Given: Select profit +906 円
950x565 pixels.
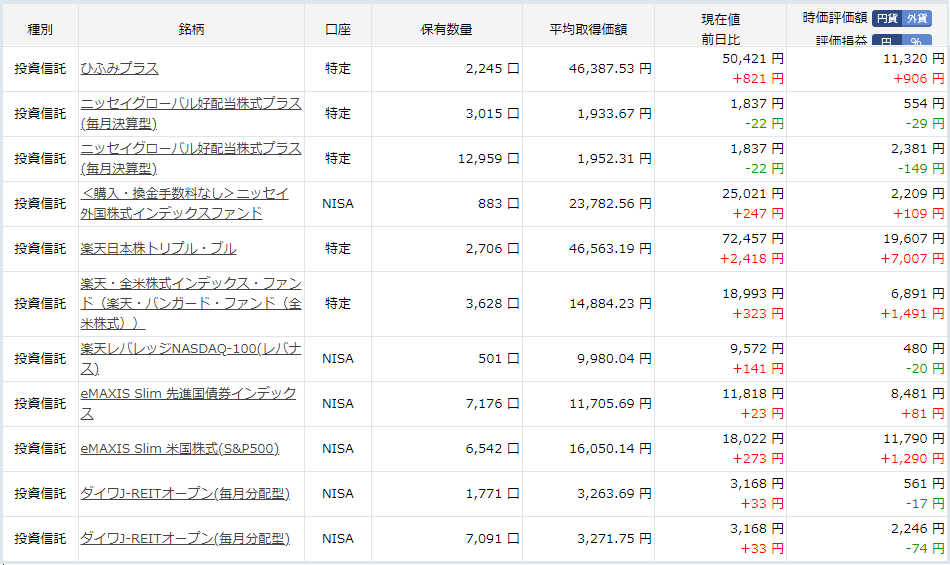Looking at the screenshot, I should [x=918, y=79].
